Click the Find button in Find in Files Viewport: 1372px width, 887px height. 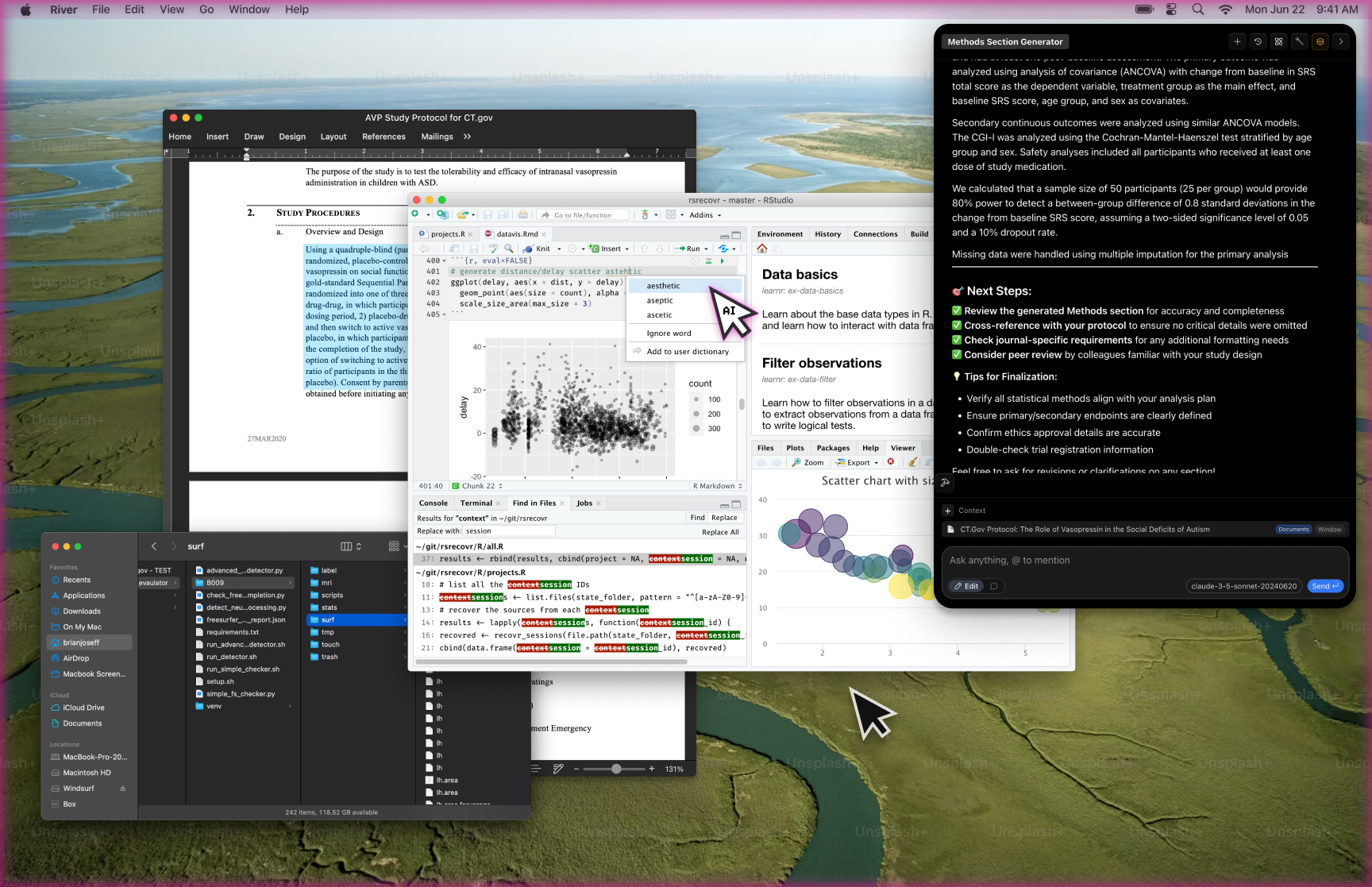pyautogui.click(x=697, y=518)
